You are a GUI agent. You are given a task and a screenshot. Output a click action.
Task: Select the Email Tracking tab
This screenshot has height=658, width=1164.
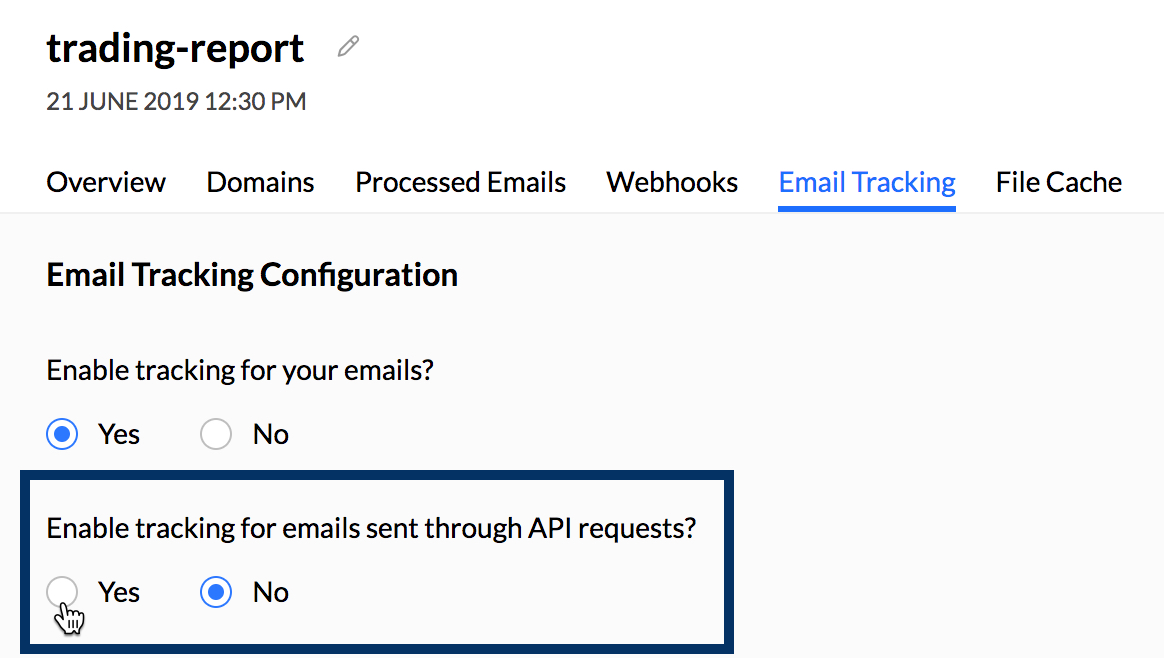867,182
